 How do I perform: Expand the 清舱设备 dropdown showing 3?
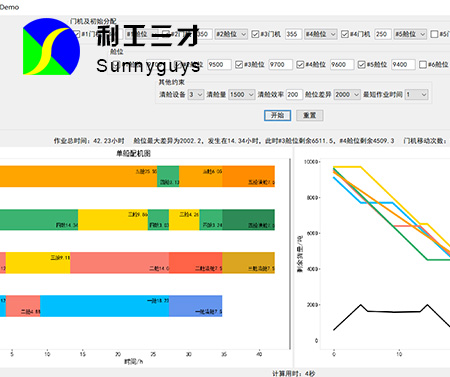[x=196, y=95]
